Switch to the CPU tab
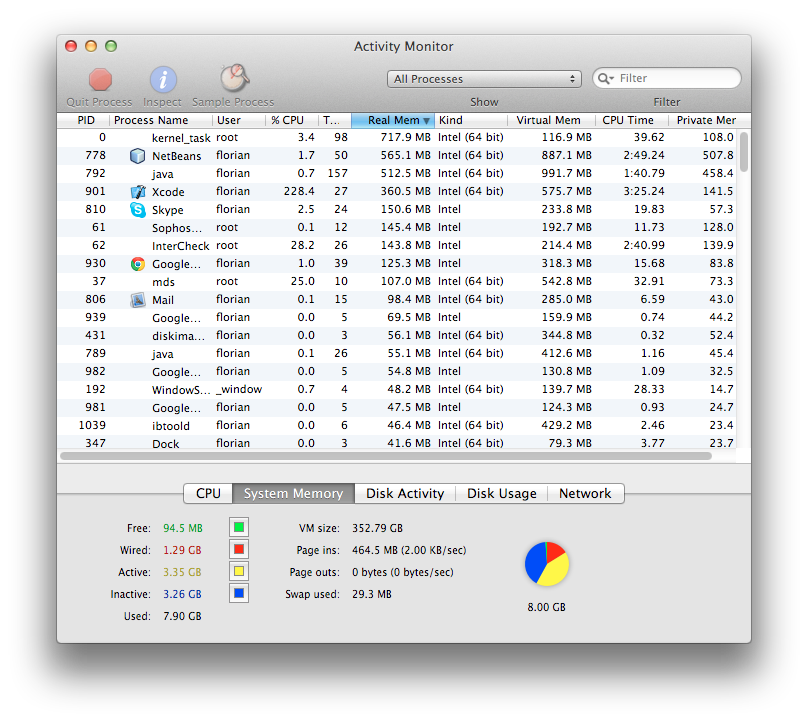The width and height of the screenshot is (808, 722). click(208, 493)
